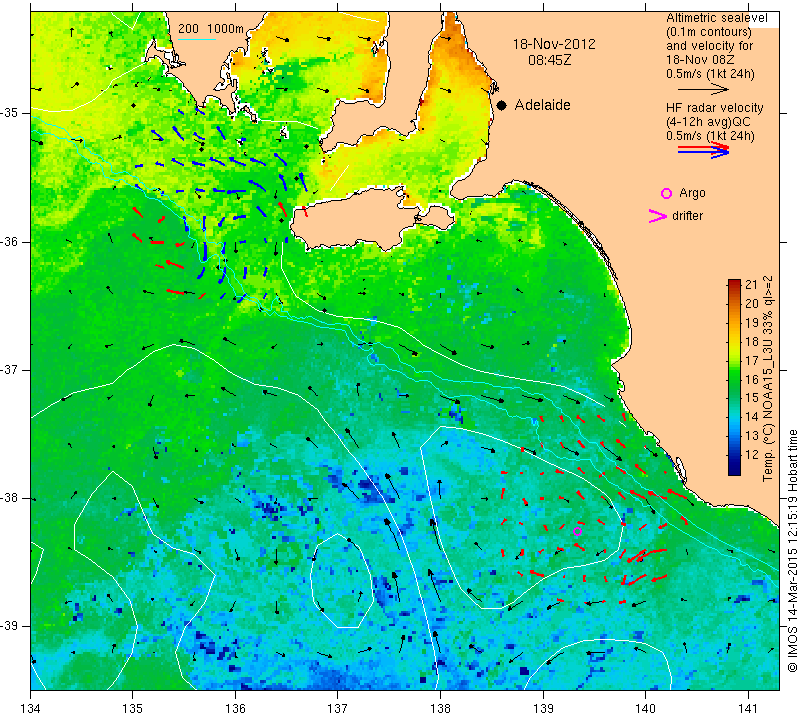800x720 pixels.
Task: Click the 'Temp. (°C) NOAA15_L3U' colorbar title
Action: (x=768, y=379)
